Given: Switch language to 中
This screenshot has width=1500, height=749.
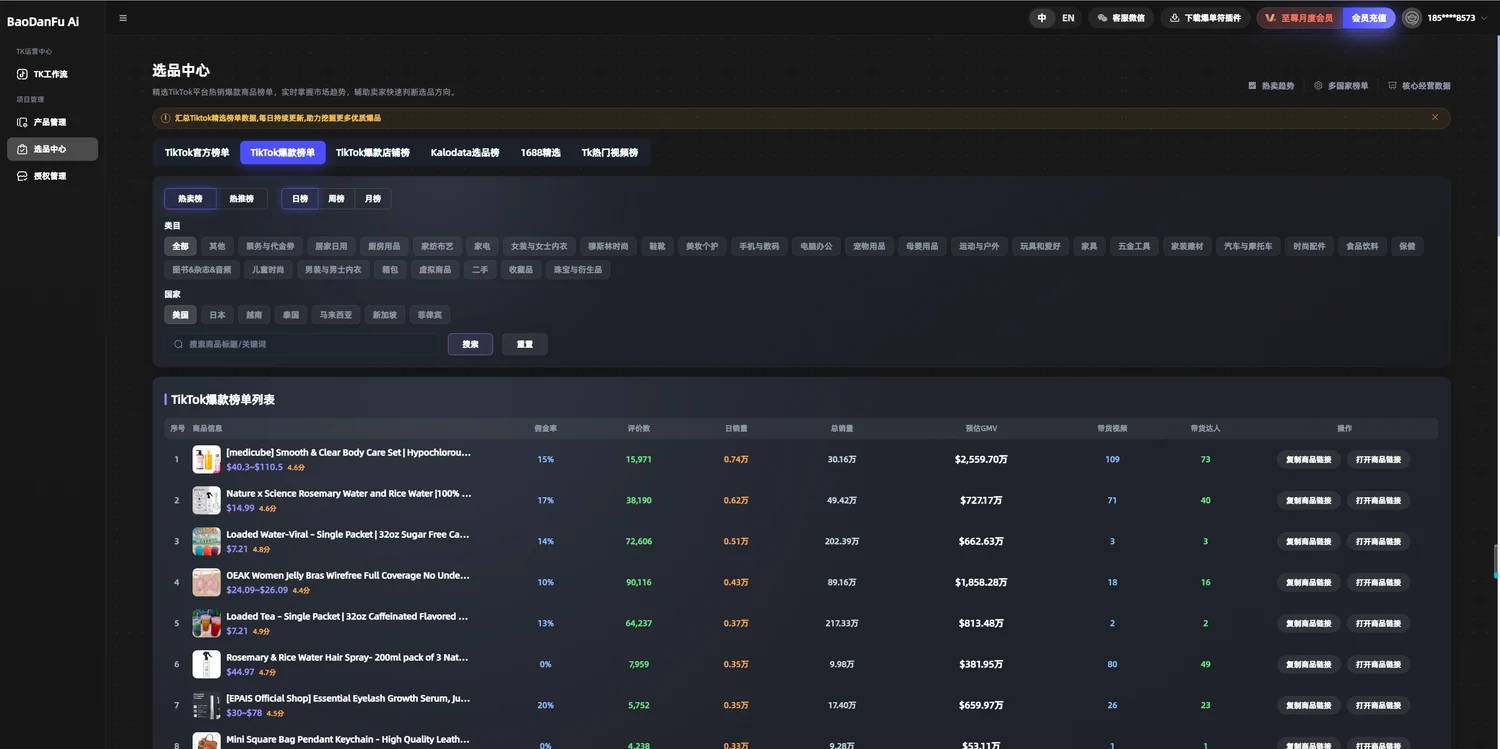Looking at the screenshot, I should point(1042,18).
